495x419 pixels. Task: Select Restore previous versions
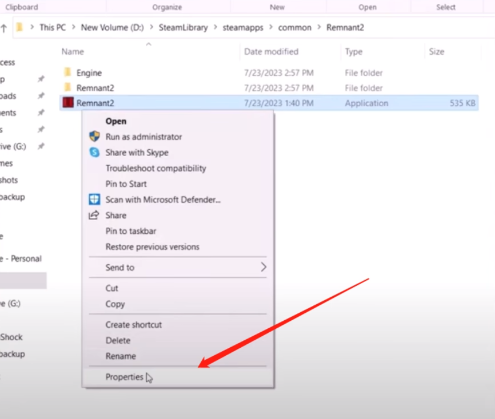pos(178,247)
